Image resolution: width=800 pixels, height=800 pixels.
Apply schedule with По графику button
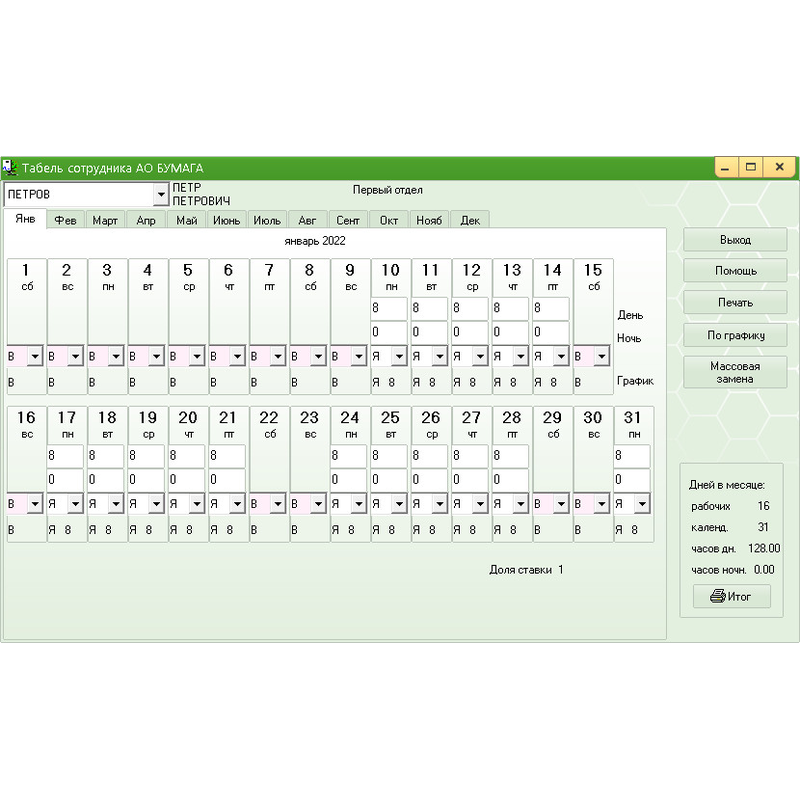pos(735,335)
